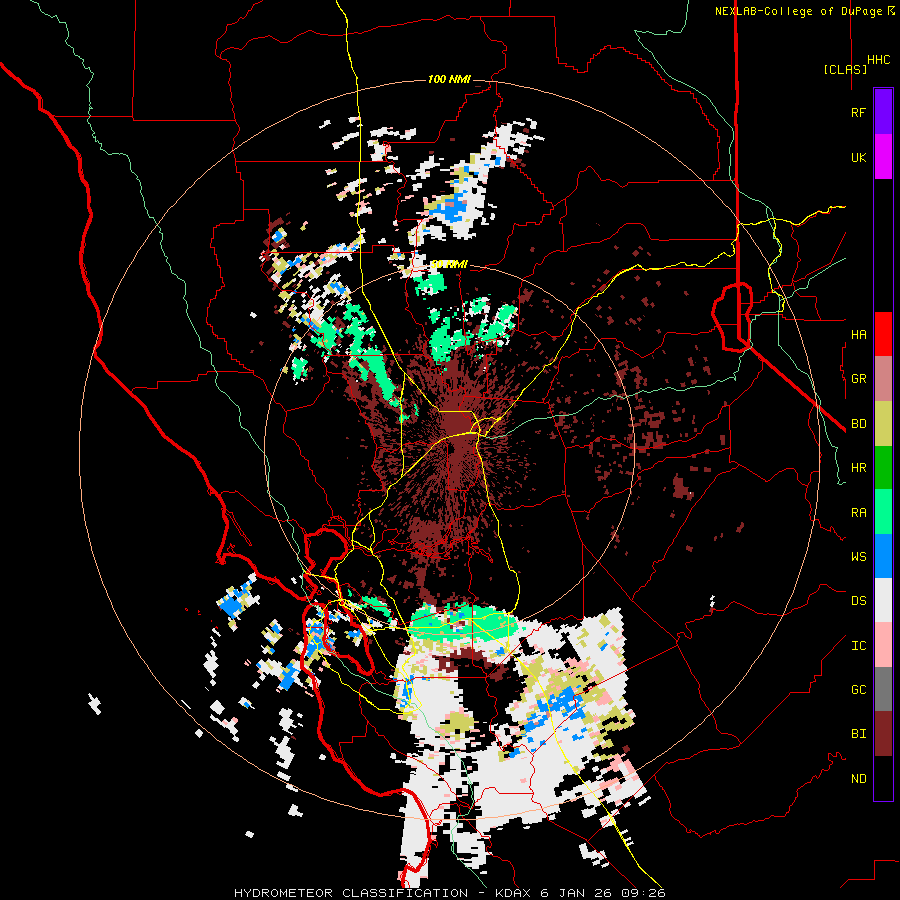This screenshot has width=900, height=900.
Task: Click the HHC product label
Action: (x=879, y=60)
